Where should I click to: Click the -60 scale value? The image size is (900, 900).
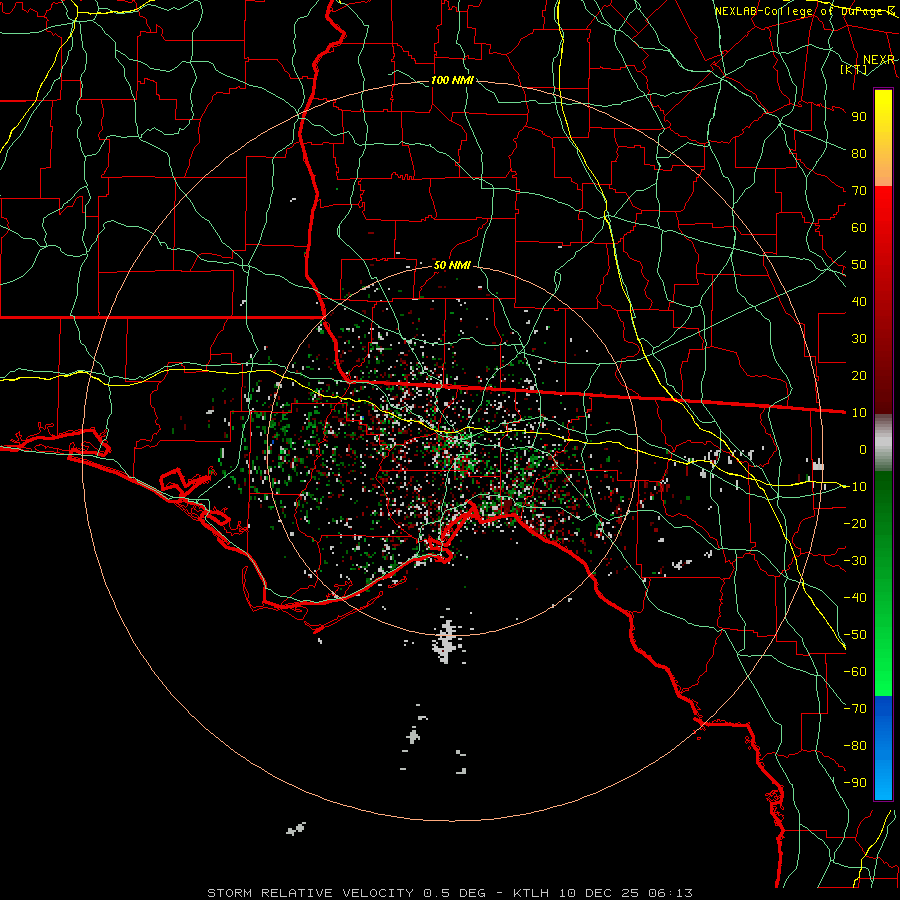855,672
